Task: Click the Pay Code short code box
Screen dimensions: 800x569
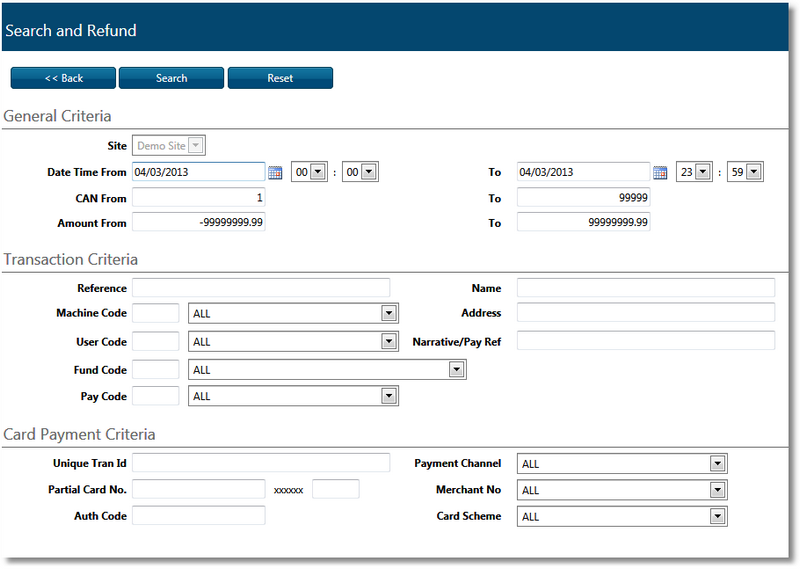Action: pos(156,395)
